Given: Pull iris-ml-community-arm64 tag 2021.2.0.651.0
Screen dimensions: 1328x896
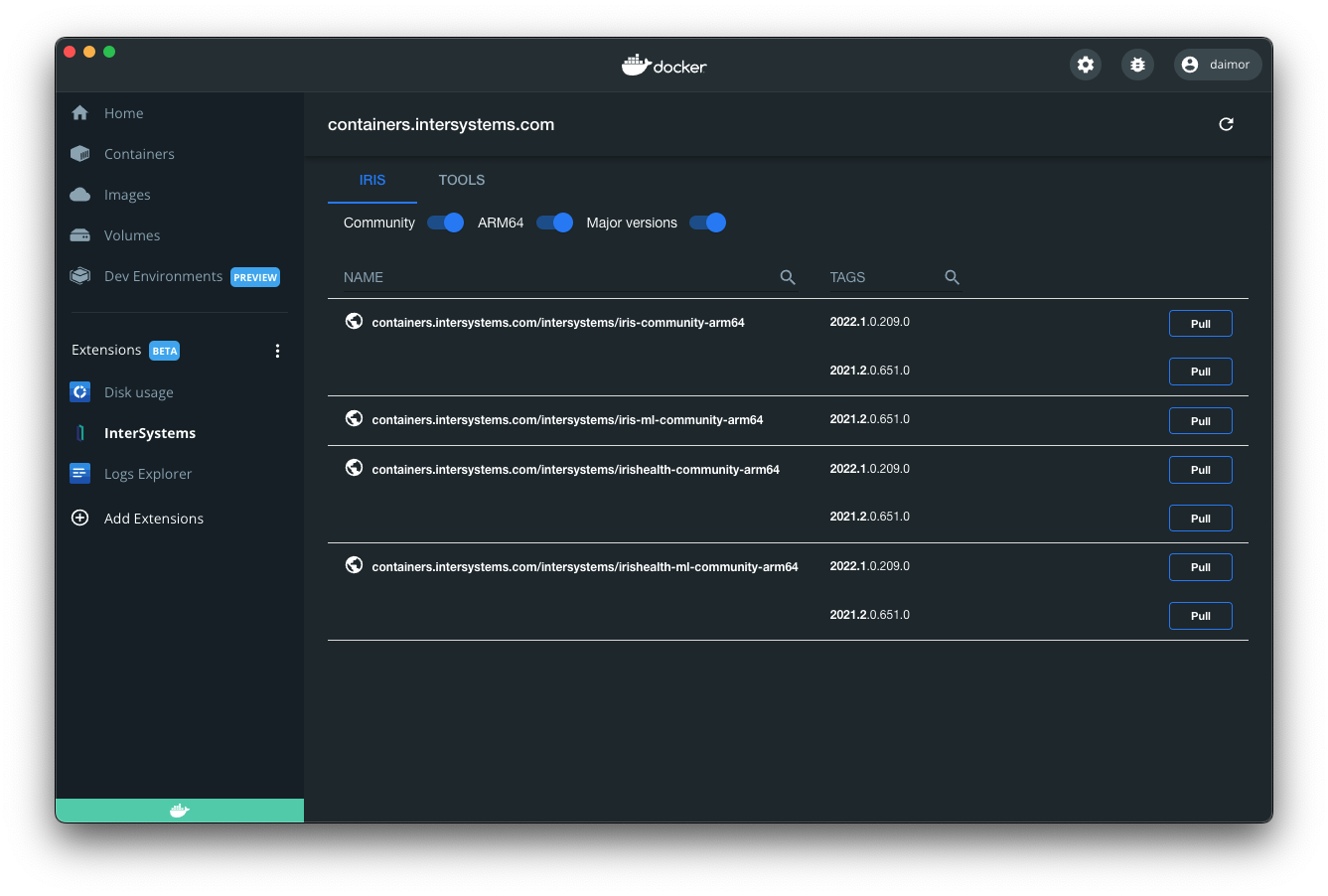Looking at the screenshot, I should coord(1200,421).
